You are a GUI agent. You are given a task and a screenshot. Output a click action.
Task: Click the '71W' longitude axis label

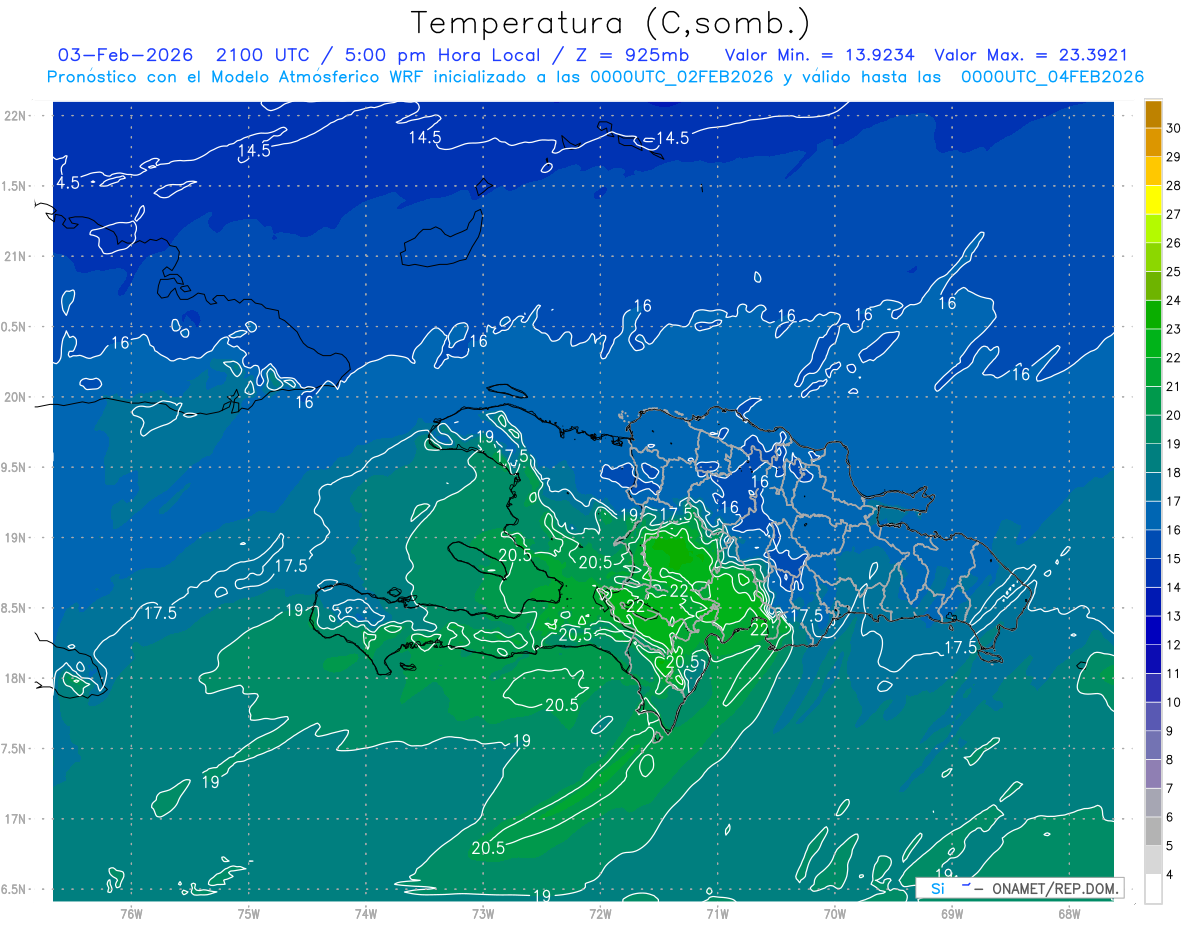tap(717, 914)
